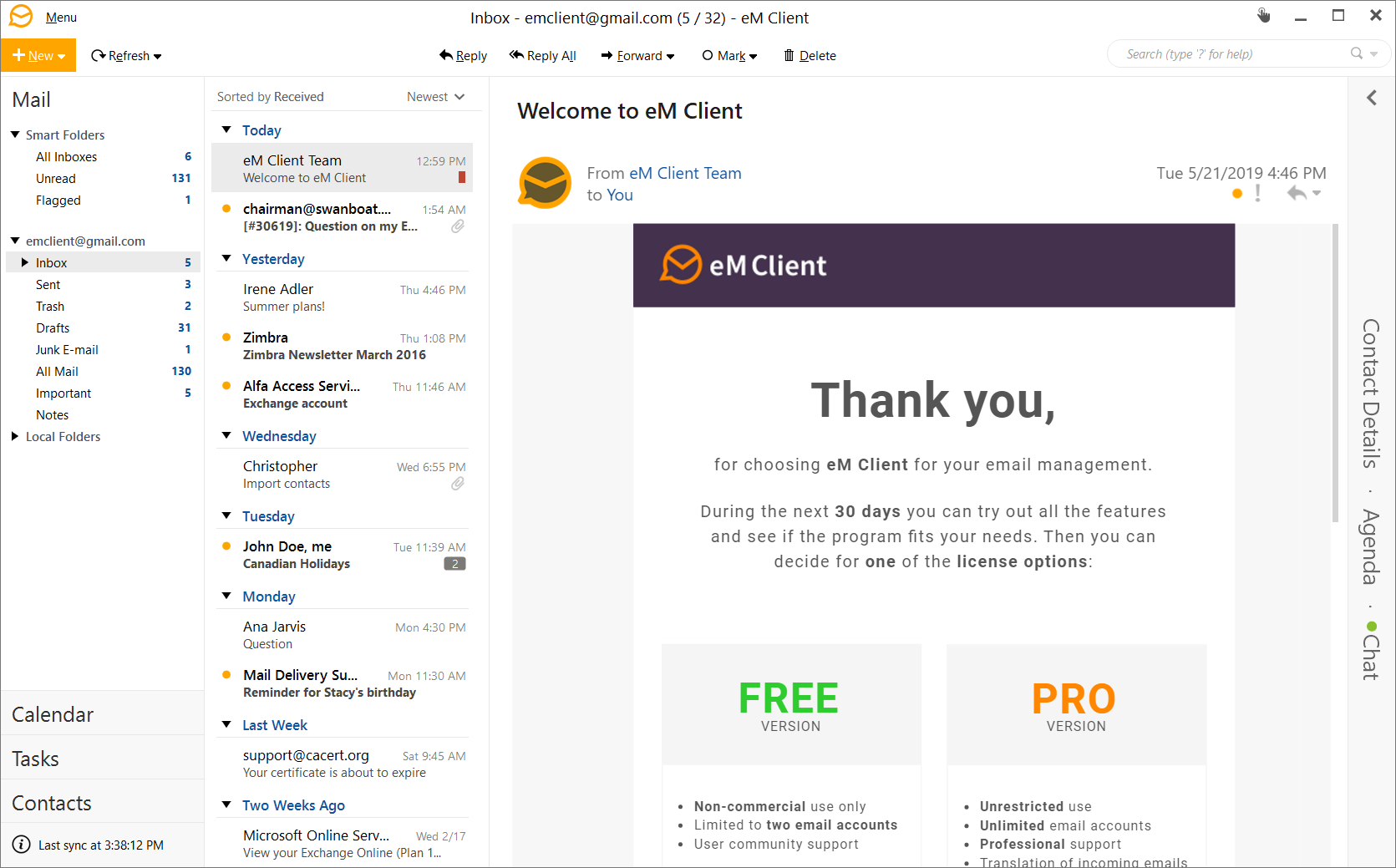Click the attachment paperclip on Christopher's email
The height and width of the screenshot is (868, 1396).
tap(458, 484)
